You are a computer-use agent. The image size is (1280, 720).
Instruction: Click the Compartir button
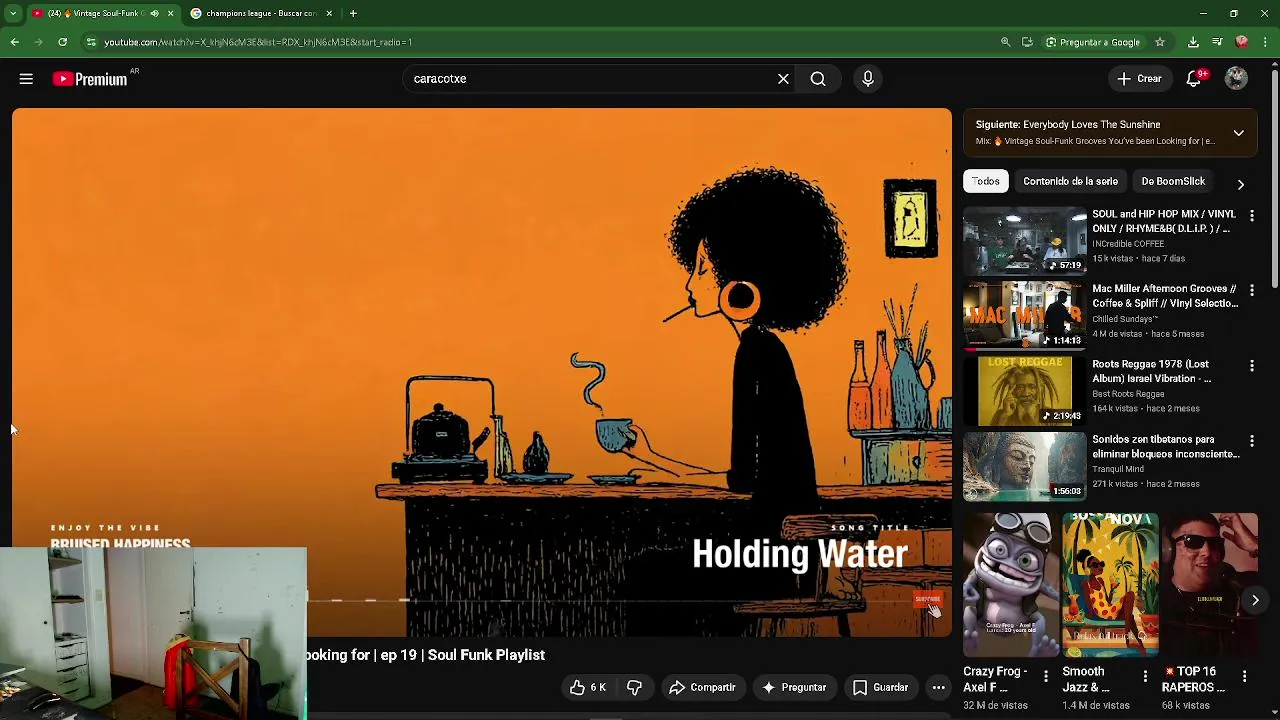[x=702, y=687]
